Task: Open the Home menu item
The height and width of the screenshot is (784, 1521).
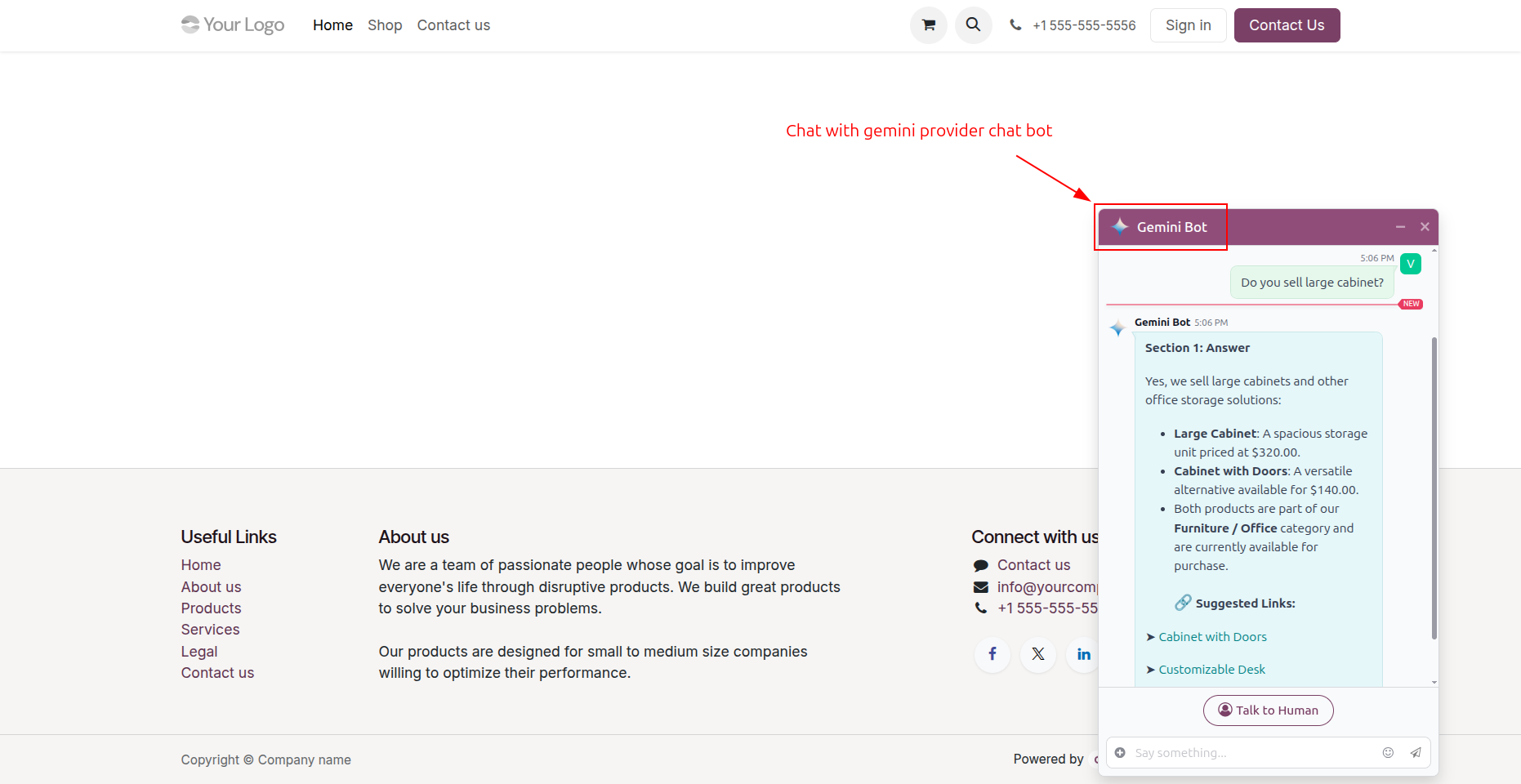Action: pyautogui.click(x=332, y=25)
